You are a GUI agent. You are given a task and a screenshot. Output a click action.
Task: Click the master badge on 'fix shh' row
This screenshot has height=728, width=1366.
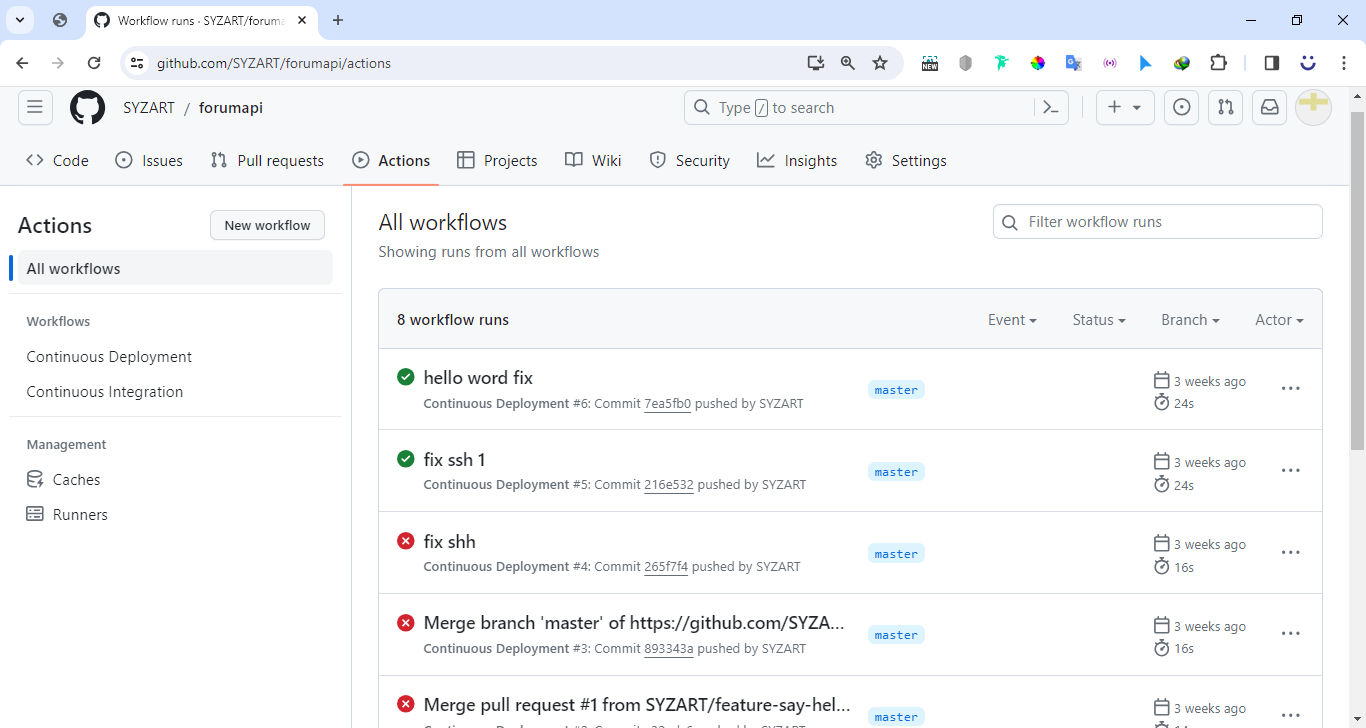click(x=896, y=554)
